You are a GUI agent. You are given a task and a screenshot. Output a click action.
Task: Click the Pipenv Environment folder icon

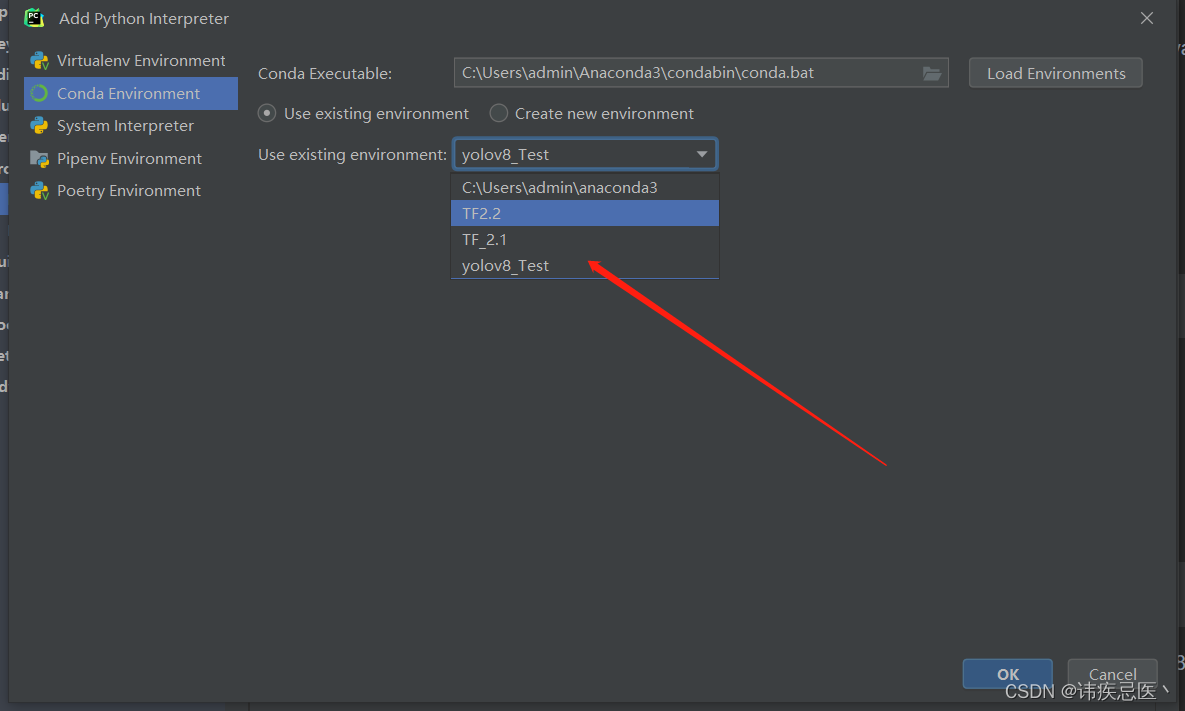(39, 159)
